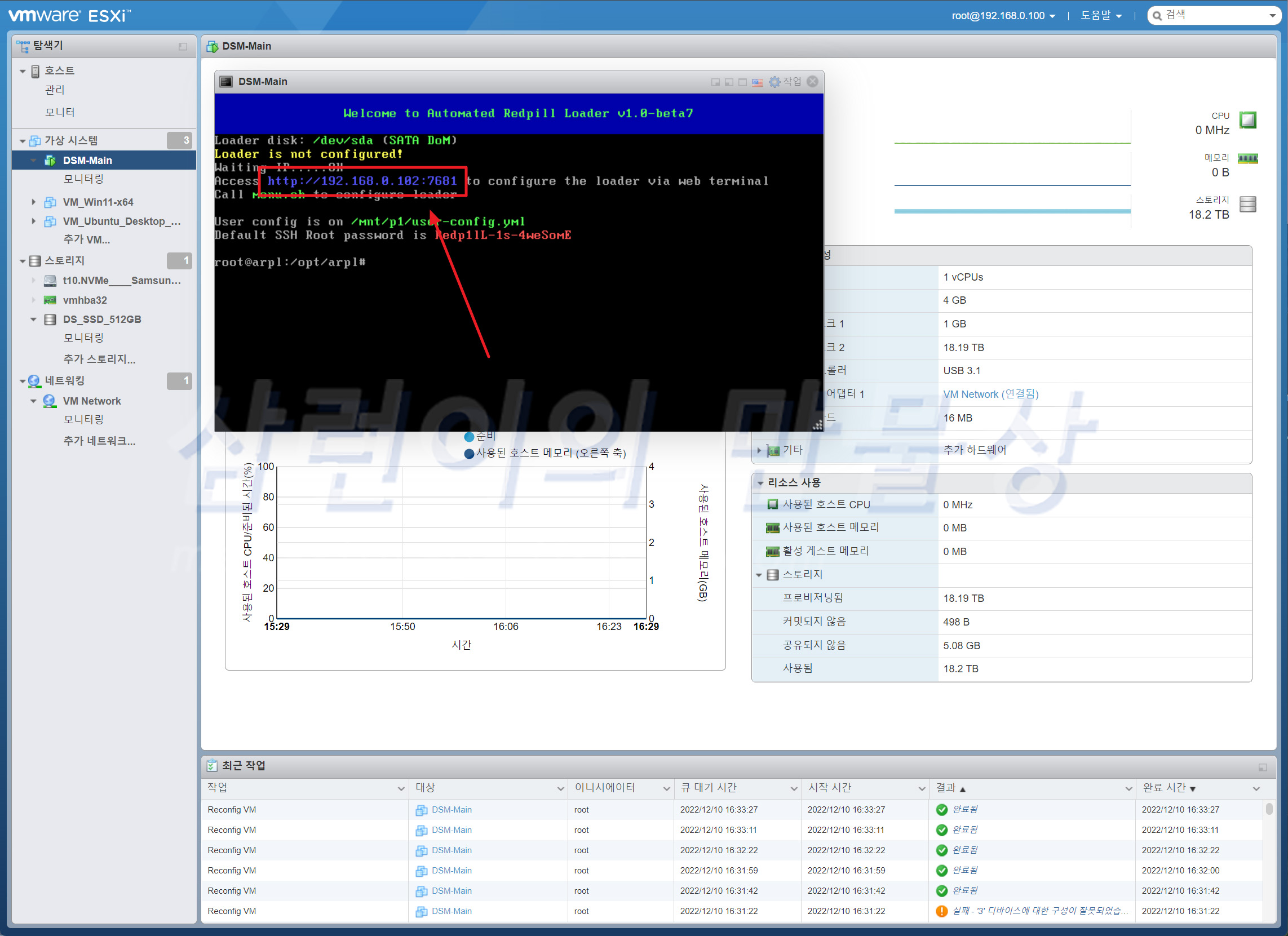Click the 기타 other hardware icon
1288x936 pixels.
(773, 451)
